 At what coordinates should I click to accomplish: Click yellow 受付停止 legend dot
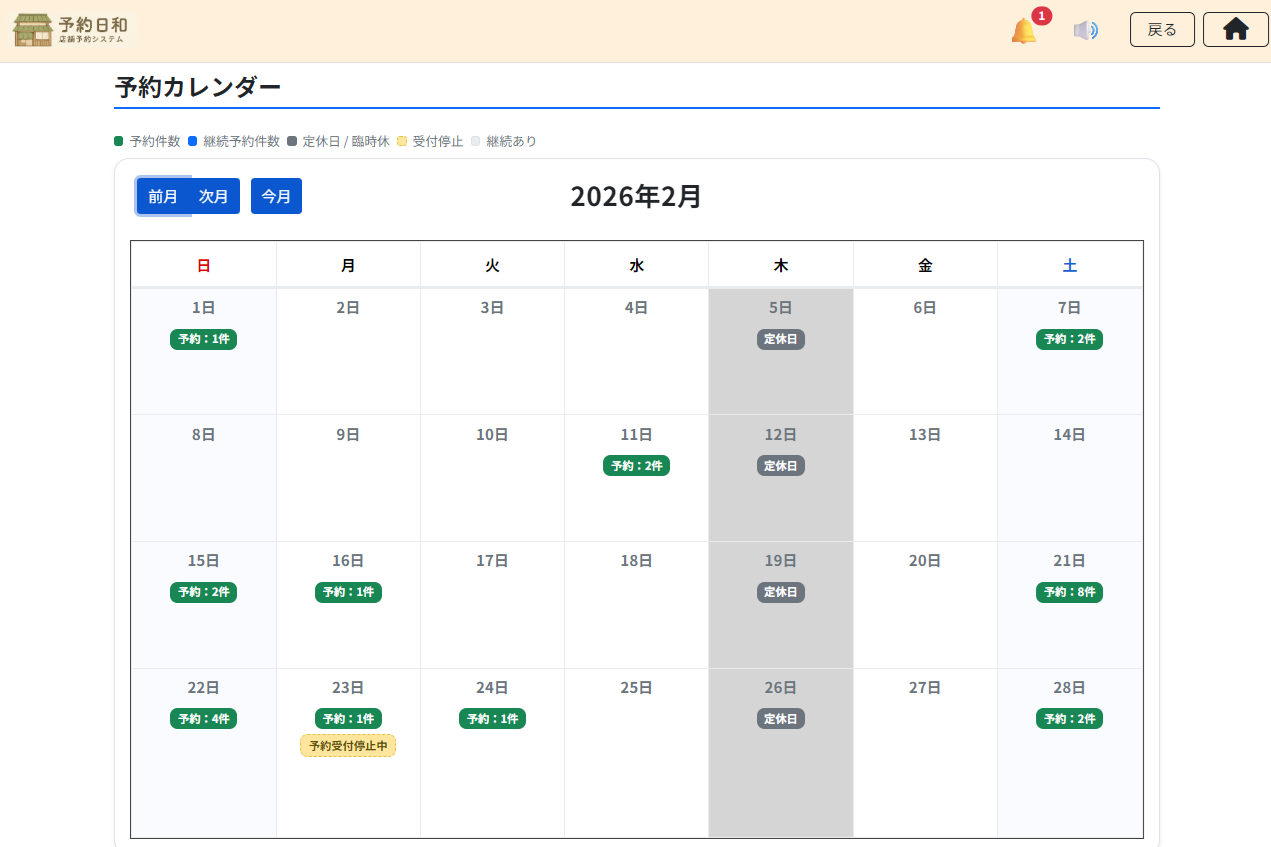tap(402, 141)
